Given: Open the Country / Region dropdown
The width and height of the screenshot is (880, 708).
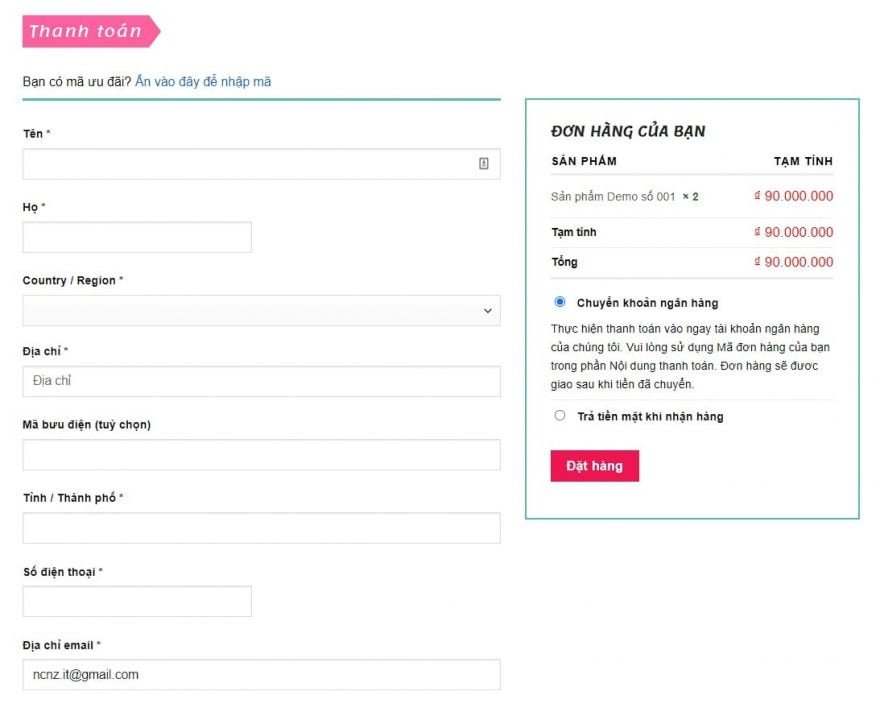Looking at the screenshot, I should tap(262, 311).
